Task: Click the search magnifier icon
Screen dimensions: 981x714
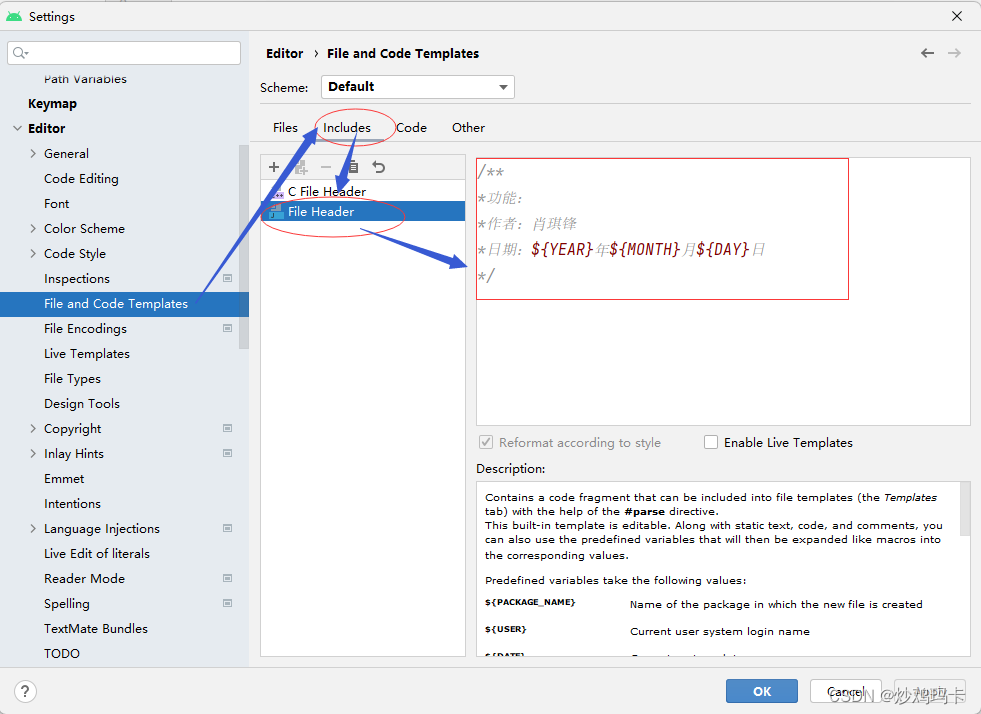Action: click(x=20, y=53)
